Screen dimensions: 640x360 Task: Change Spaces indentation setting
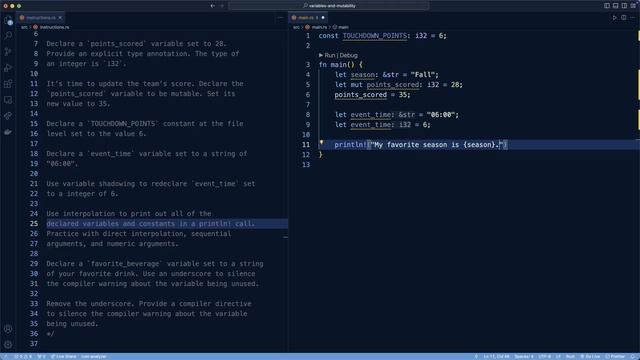tap(524, 356)
